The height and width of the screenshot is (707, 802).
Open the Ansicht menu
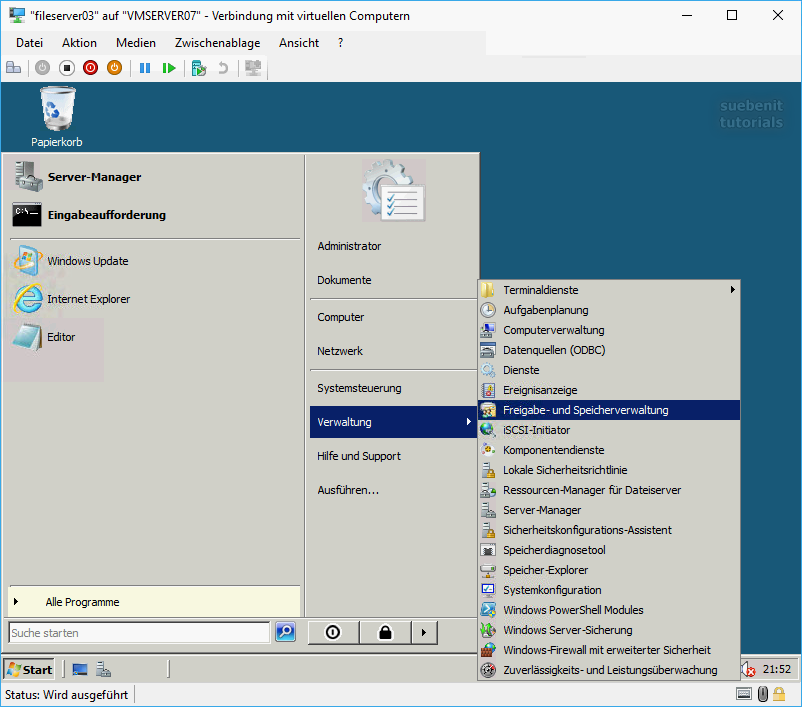[299, 43]
